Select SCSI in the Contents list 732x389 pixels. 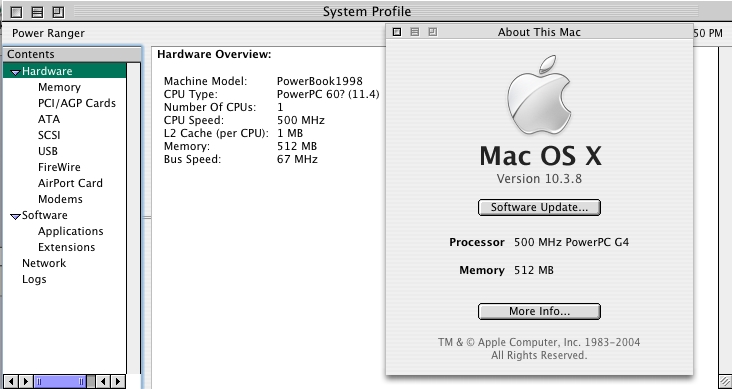click(x=49, y=135)
